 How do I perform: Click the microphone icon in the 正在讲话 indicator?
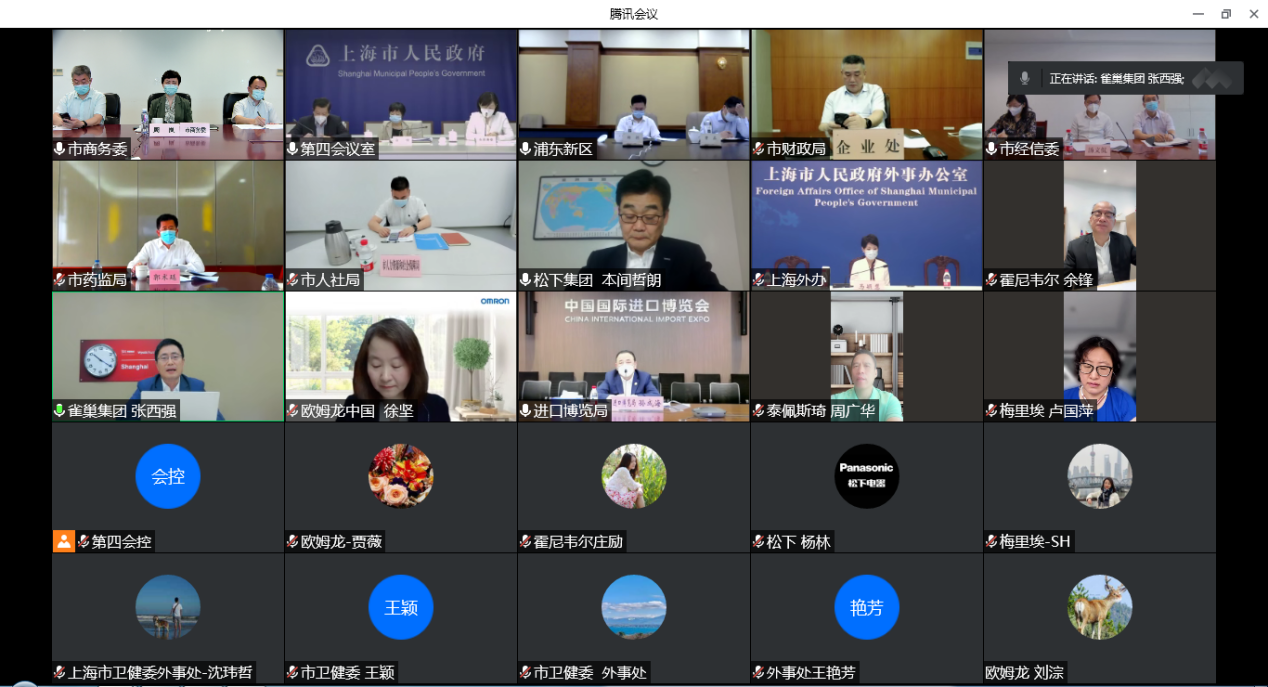[1024, 78]
